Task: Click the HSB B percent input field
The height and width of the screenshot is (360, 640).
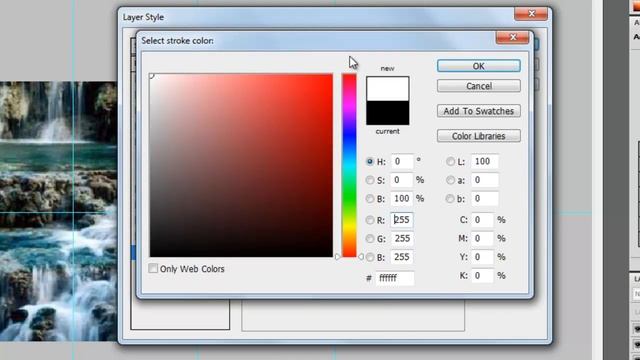Action: pos(402,199)
